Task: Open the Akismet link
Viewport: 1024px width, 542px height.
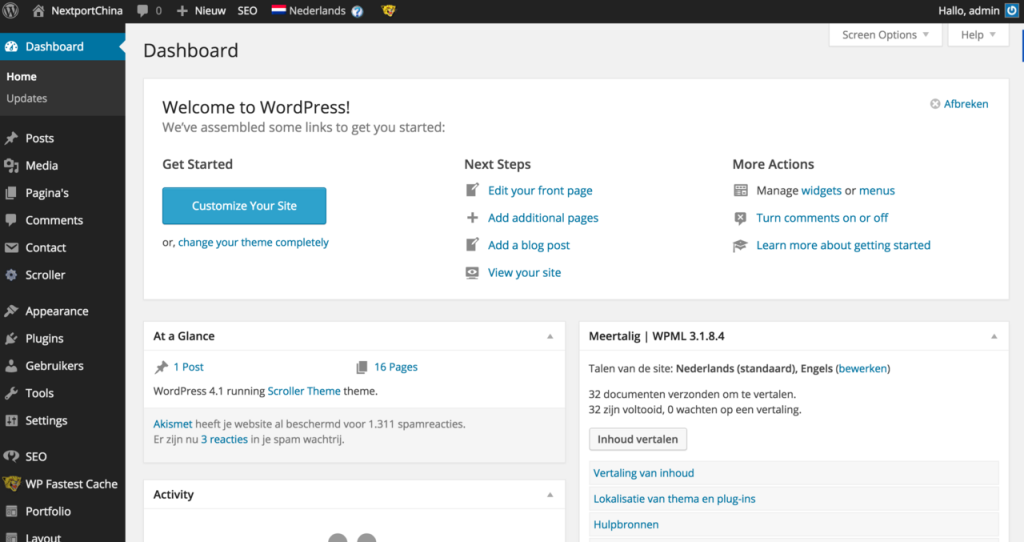Action: click(172, 424)
